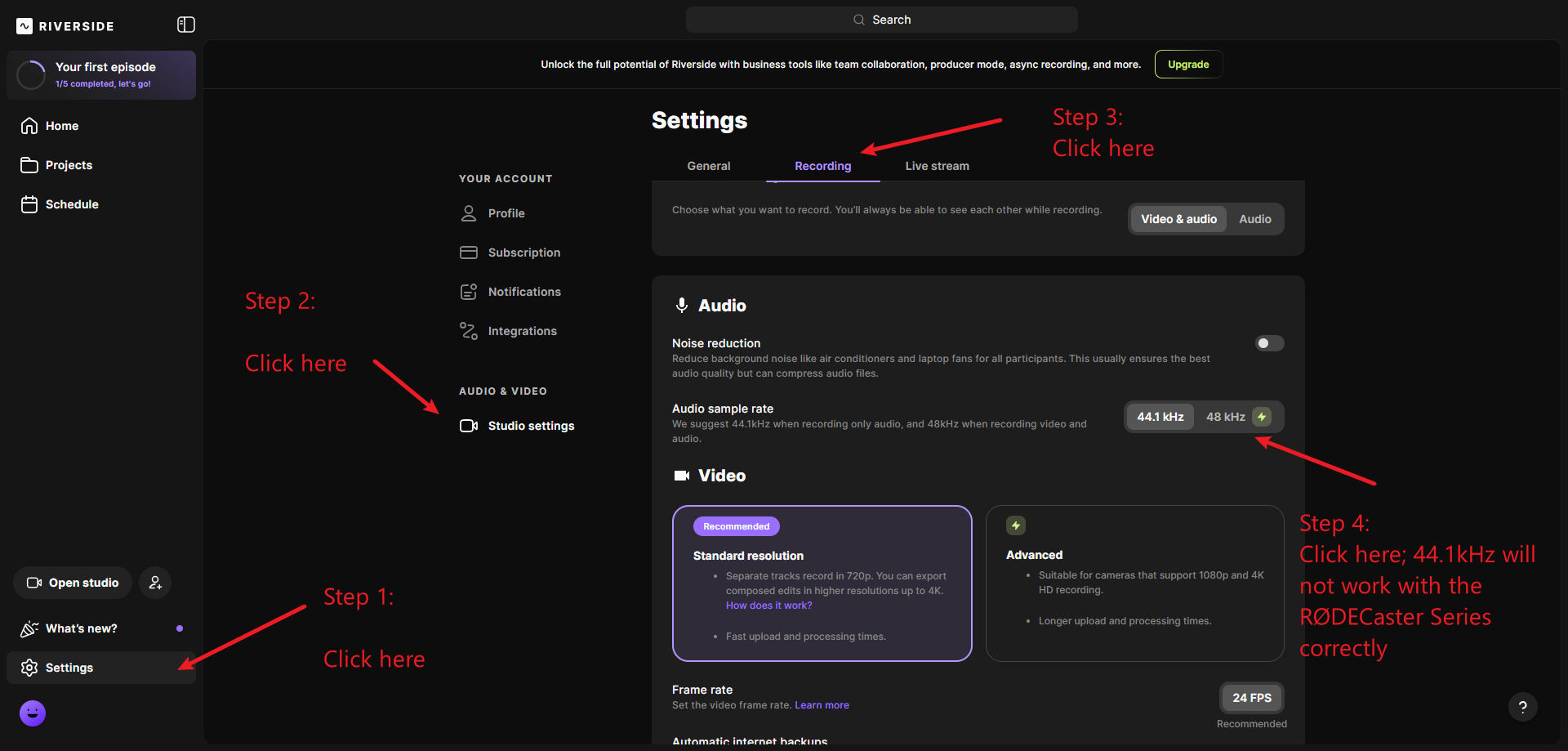Screen dimensions: 1568x751
Task: Click the Open studio button
Action: (x=73, y=583)
